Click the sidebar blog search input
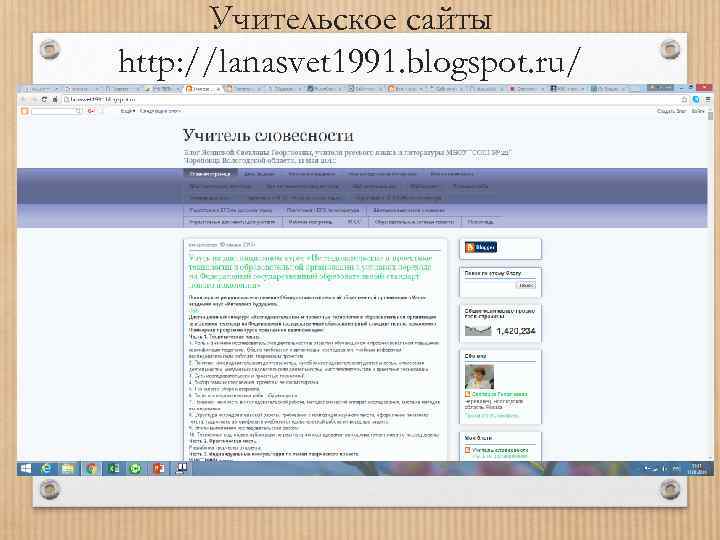The width and height of the screenshot is (720, 540). point(489,285)
